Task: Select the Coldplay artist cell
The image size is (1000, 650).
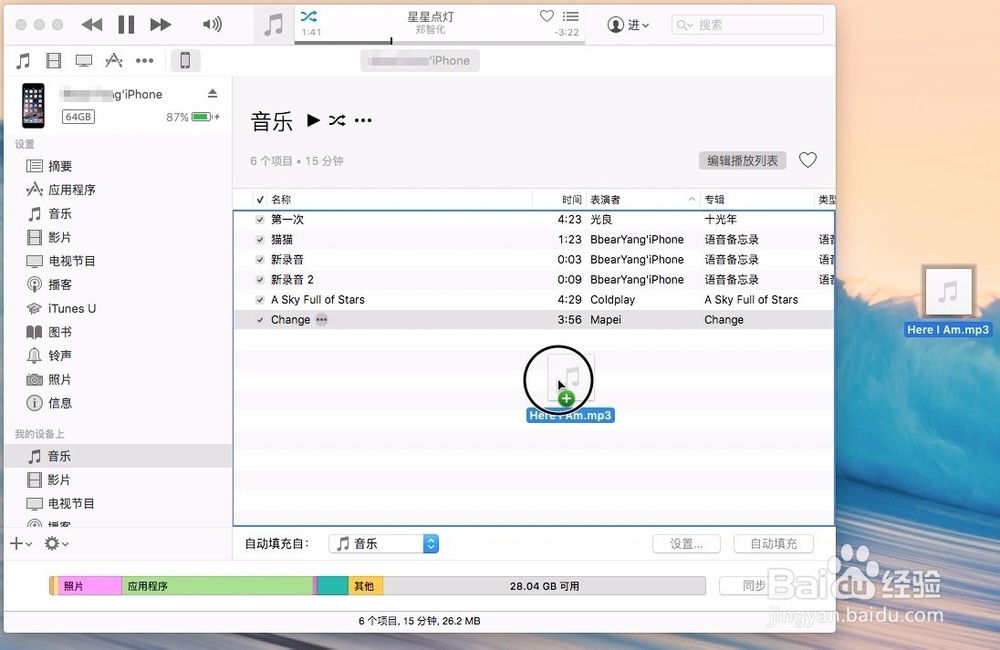Action: 612,299
